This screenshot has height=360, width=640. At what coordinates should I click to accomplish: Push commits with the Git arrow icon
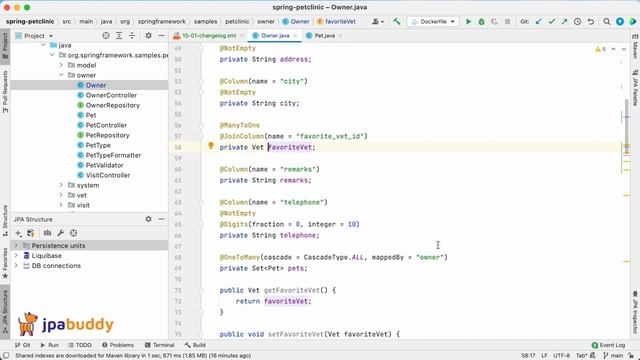pos(564,21)
